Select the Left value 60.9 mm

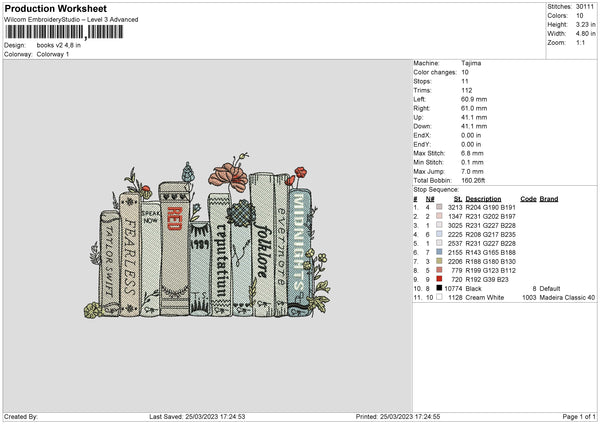[474, 99]
